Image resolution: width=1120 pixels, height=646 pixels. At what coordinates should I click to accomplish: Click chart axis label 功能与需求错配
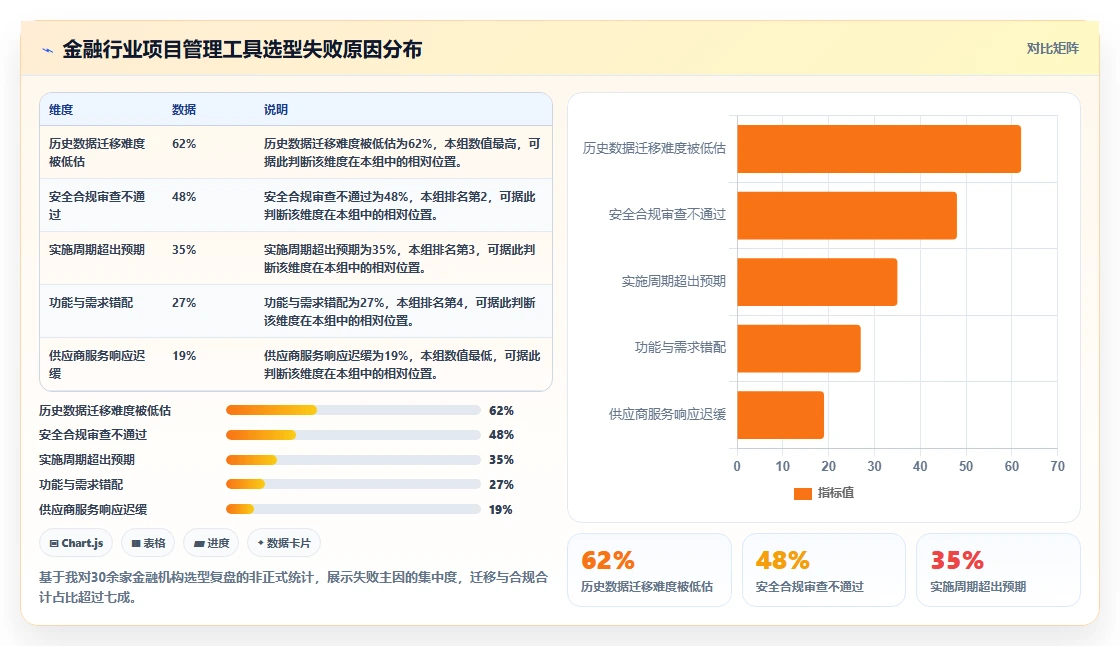(680, 347)
